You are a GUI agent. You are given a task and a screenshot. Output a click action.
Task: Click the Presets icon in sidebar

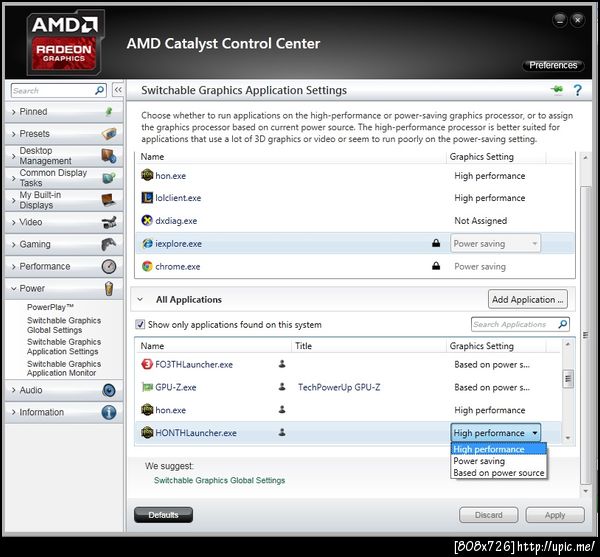point(109,134)
